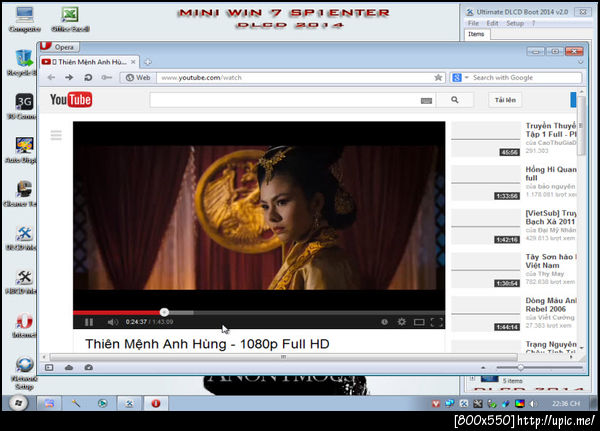The height and width of the screenshot is (431, 600).
Task: Click the 1:33:56 video thumbnail
Action: pyautogui.click(x=486, y=183)
